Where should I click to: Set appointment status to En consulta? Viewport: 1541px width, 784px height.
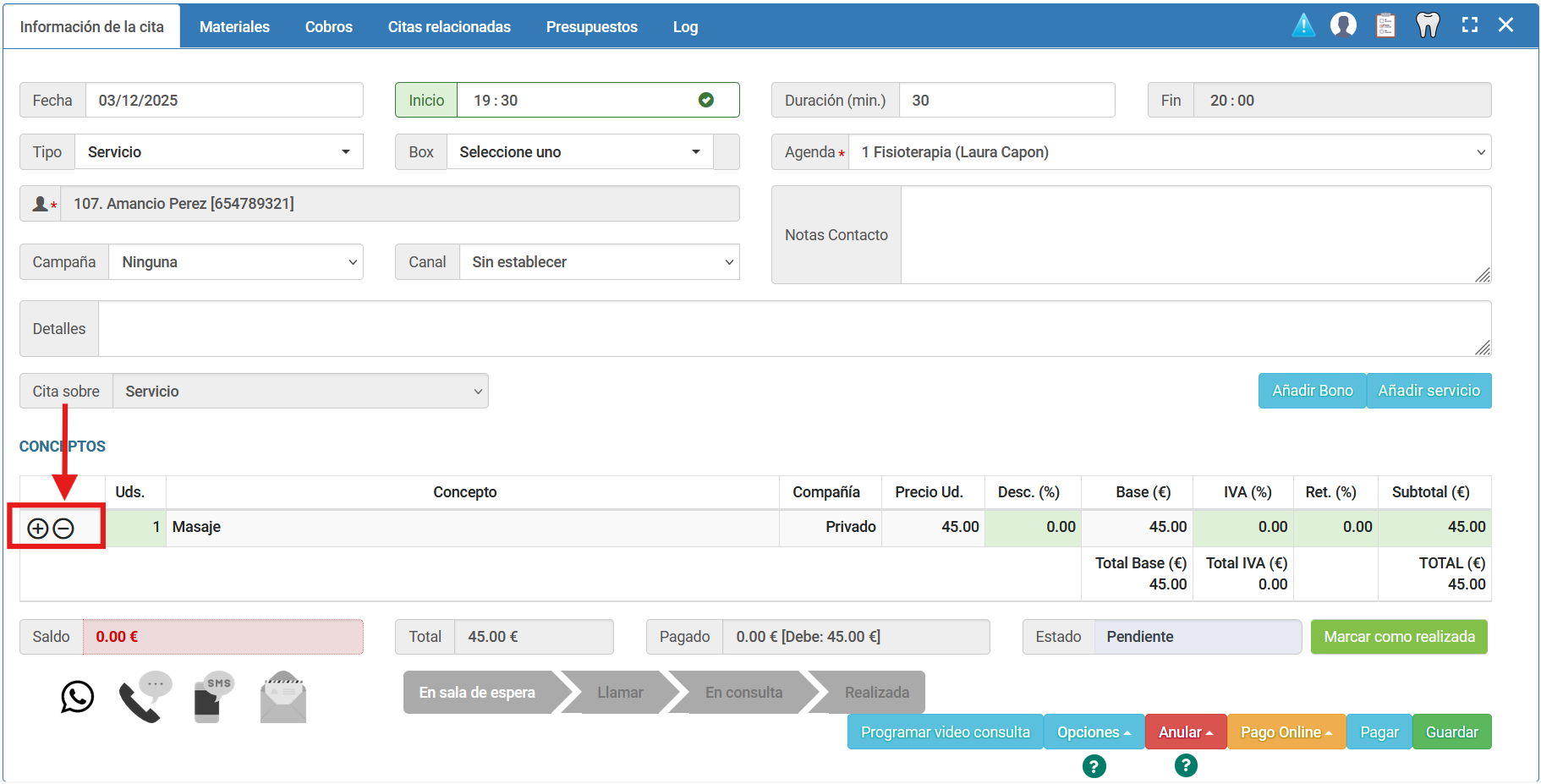click(743, 693)
